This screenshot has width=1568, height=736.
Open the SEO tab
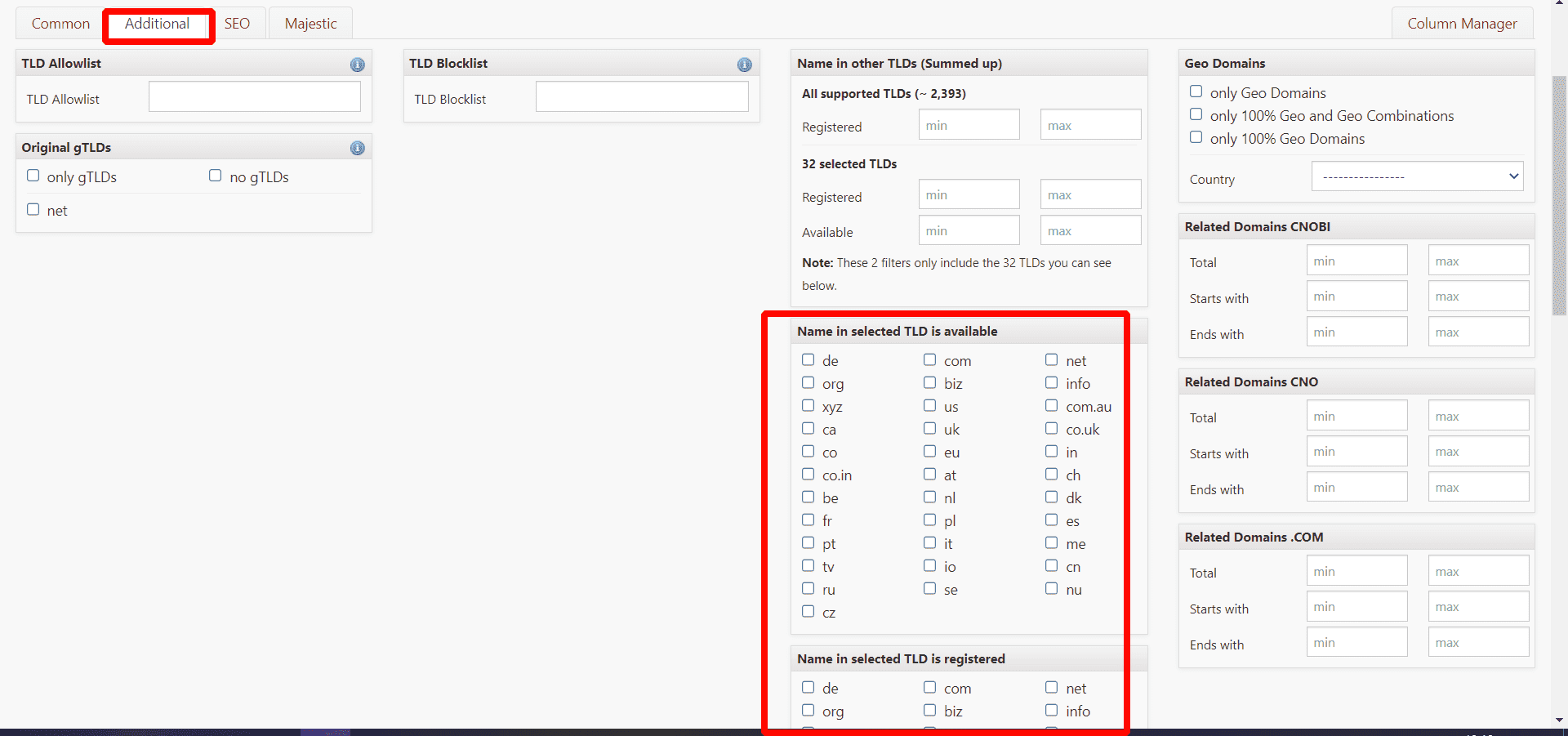[237, 24]
